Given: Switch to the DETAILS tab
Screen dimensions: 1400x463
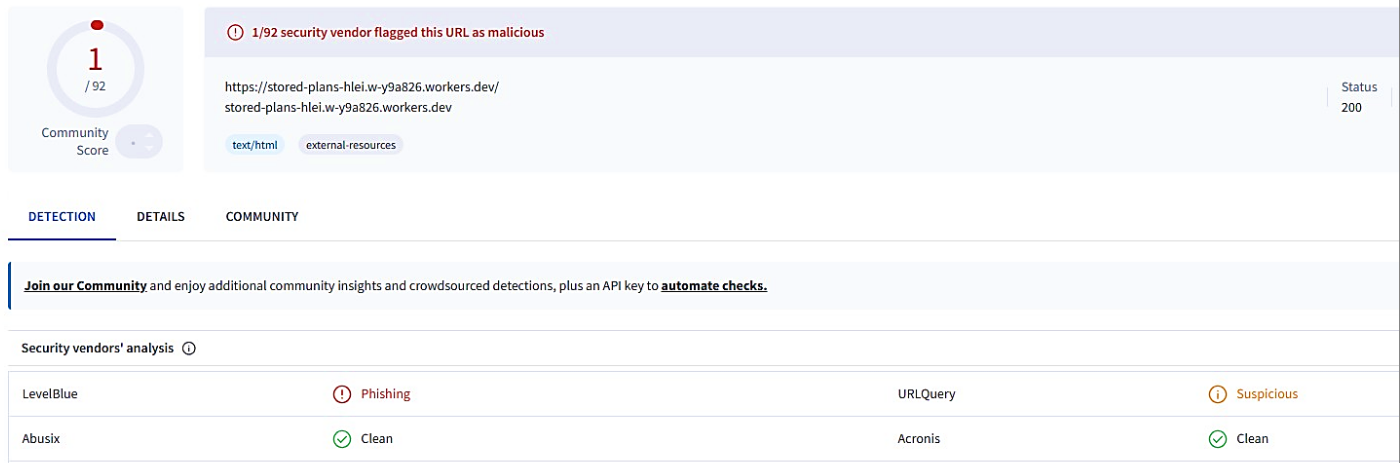Looking at the screenshot, I should pos(161,217).
